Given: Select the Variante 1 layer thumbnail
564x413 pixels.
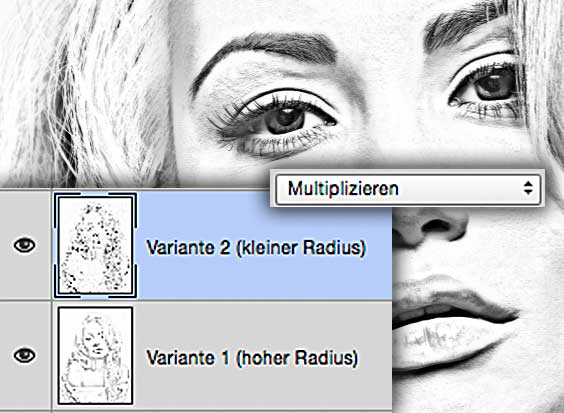Looking at the screenshot, I should tap(95, 355).
